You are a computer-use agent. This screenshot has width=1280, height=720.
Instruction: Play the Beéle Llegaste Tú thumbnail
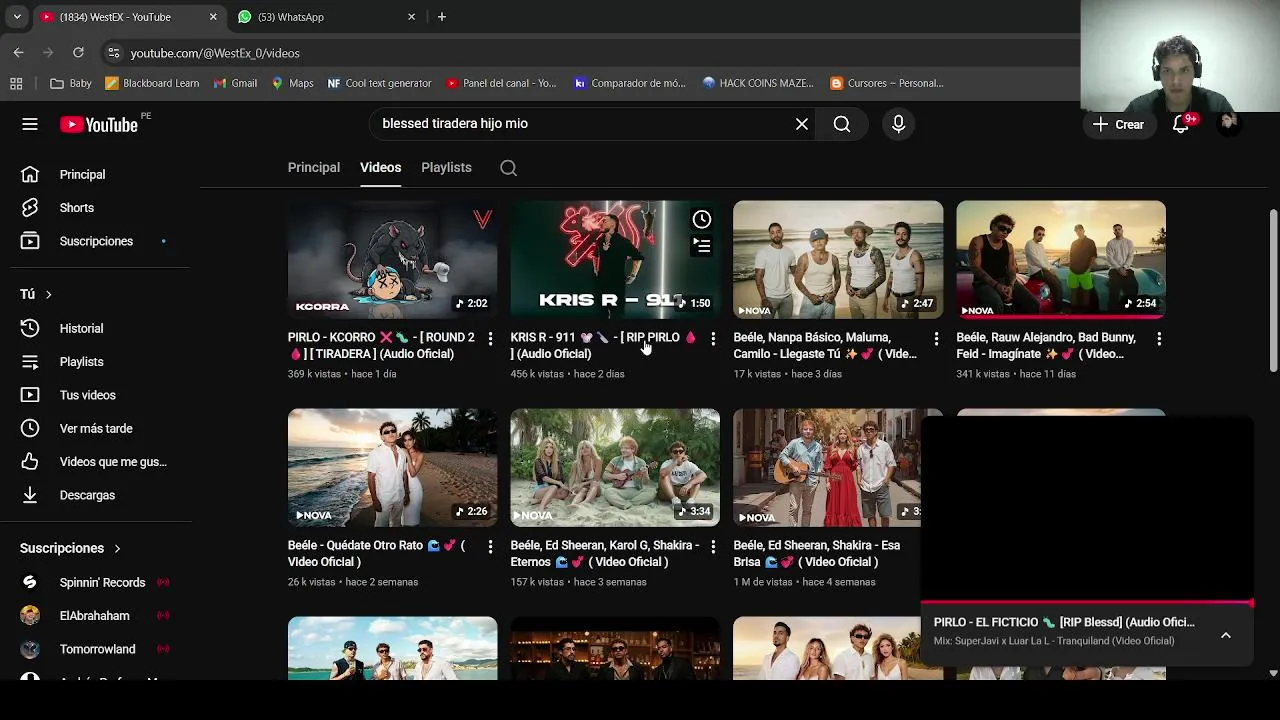click(838, 260)
